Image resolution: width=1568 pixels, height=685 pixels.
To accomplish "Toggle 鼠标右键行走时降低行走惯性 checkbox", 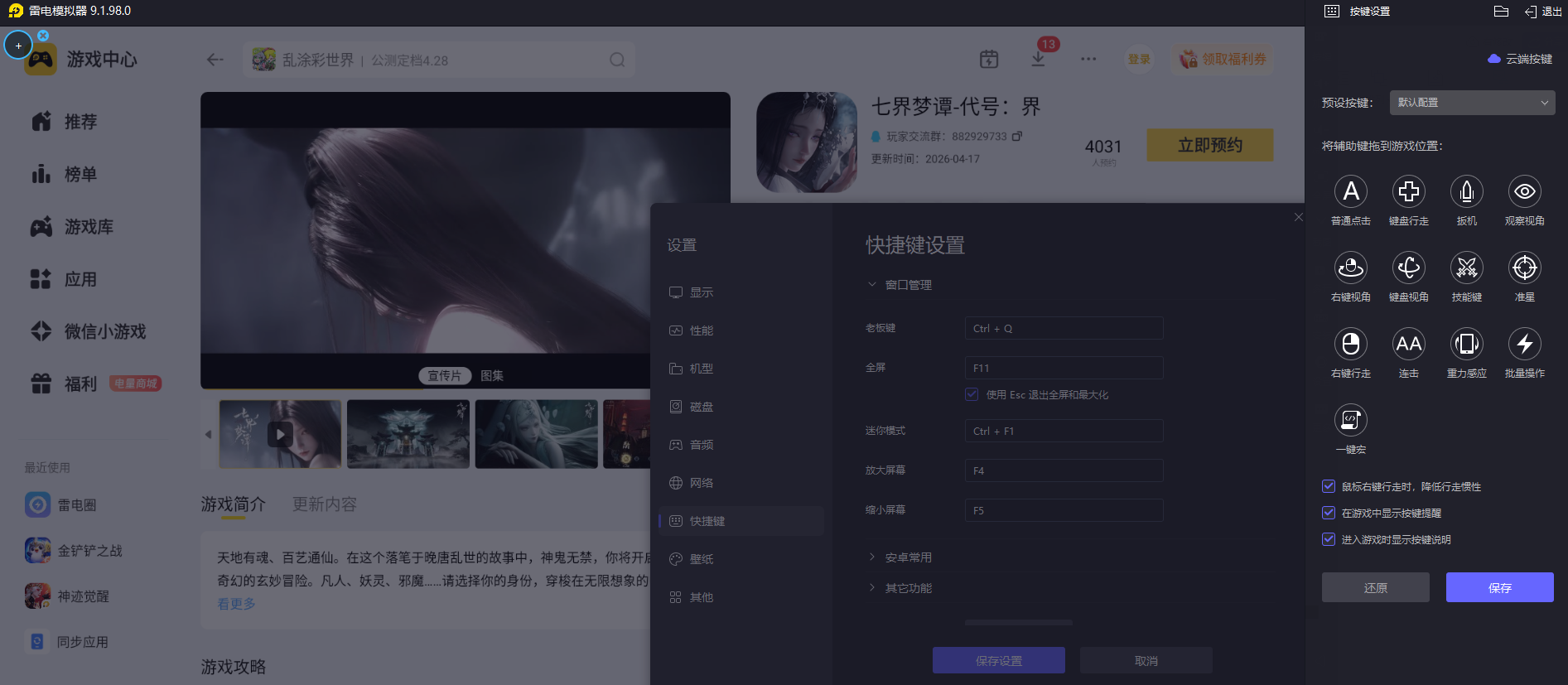I will (x=1329, y=487).
